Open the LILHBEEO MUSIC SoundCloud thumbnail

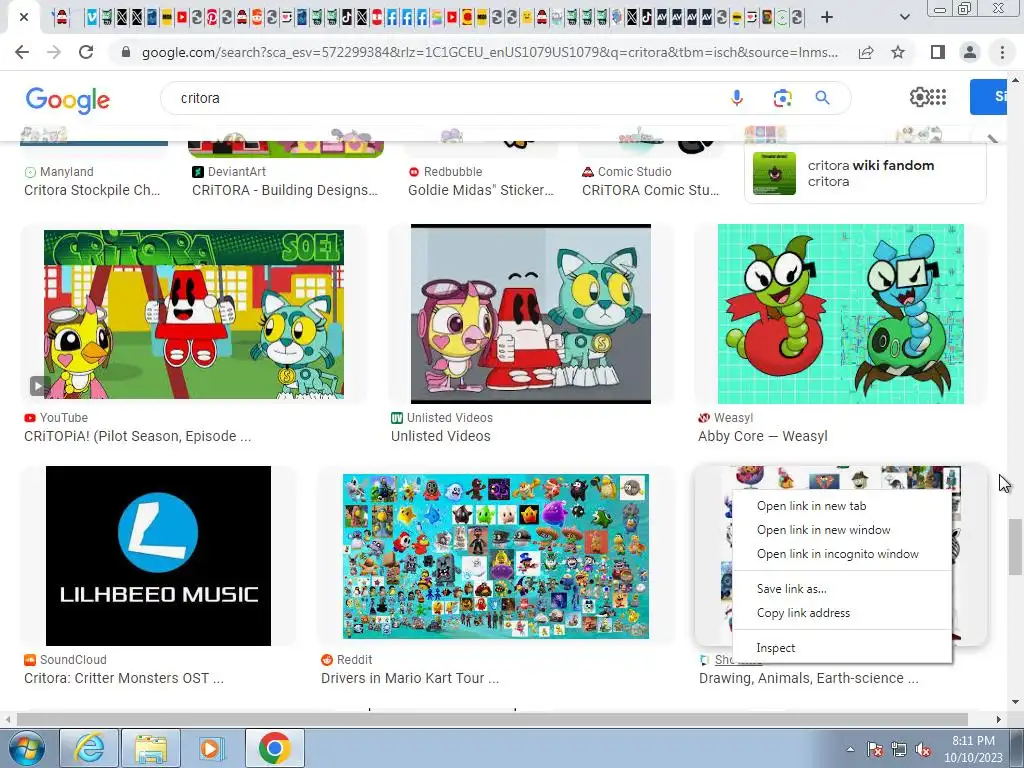coord(158,556)
